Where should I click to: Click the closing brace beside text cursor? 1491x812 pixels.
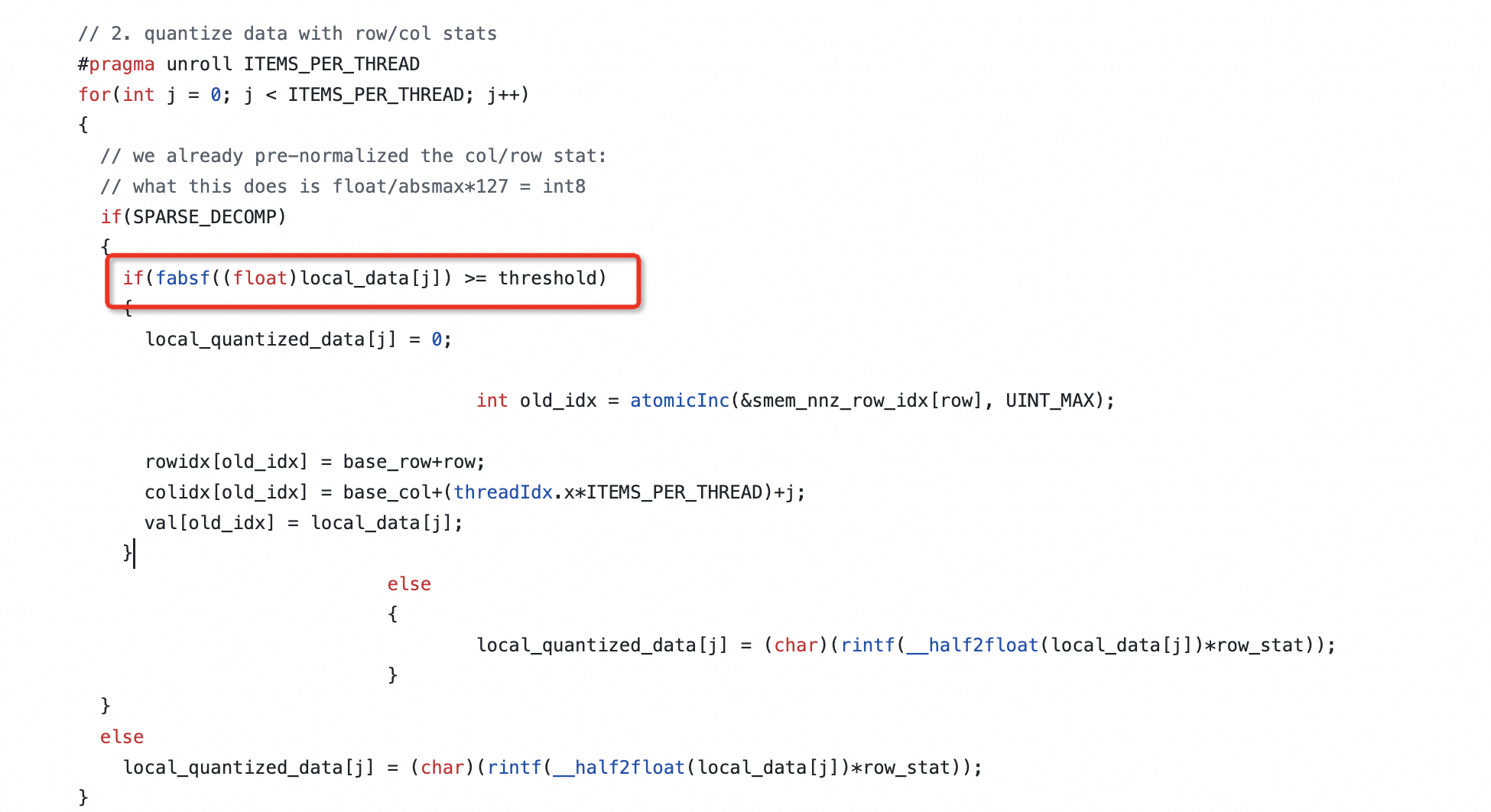127,552
